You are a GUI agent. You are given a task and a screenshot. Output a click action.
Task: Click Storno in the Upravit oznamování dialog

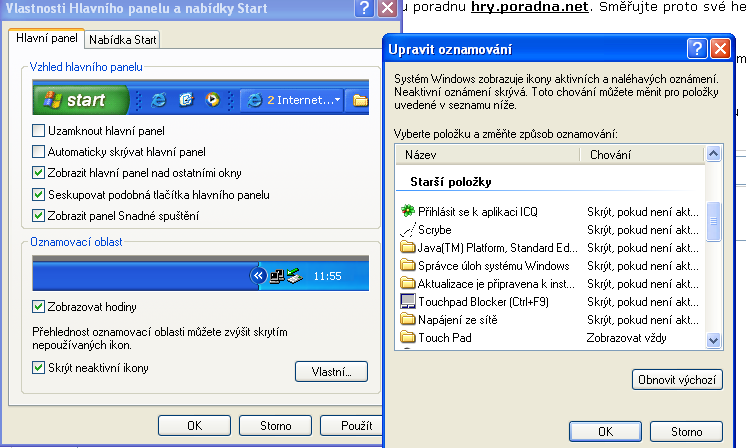(x=686, y=431)
